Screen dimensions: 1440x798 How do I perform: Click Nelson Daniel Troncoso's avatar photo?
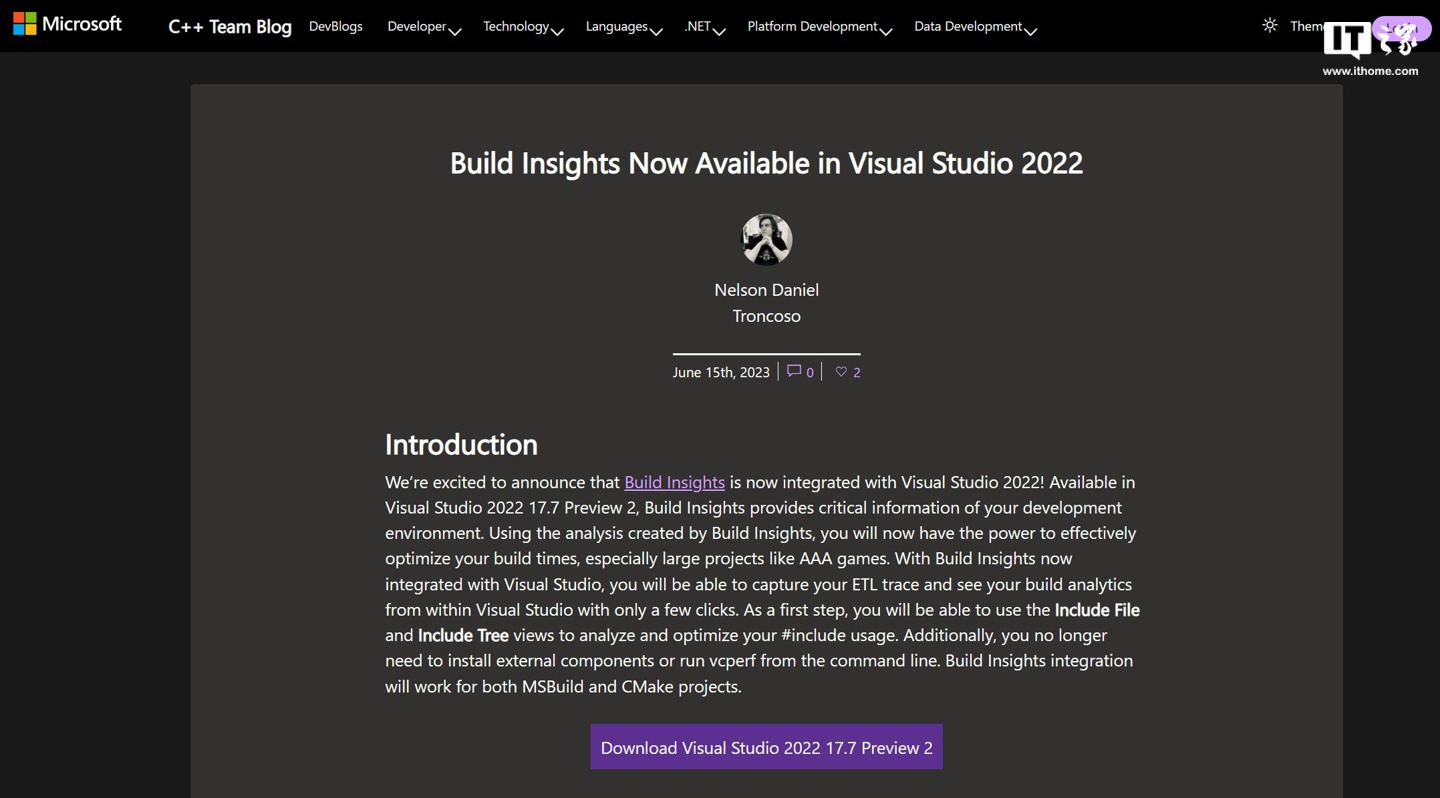tap(766, 239)
